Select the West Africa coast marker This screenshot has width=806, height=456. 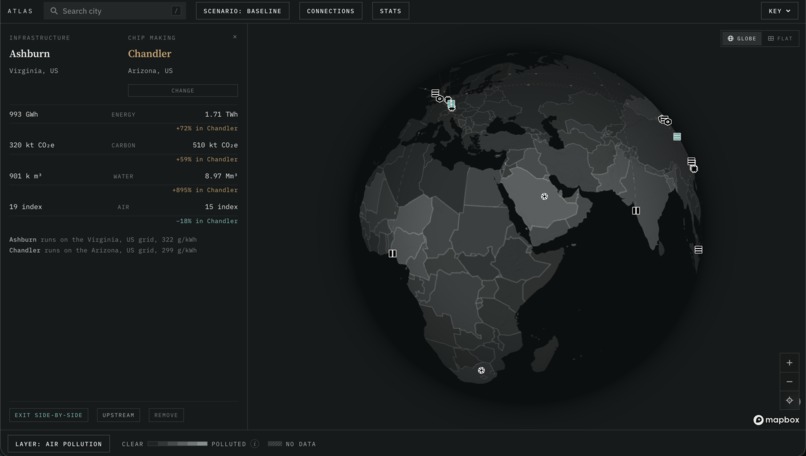point(393,253)
